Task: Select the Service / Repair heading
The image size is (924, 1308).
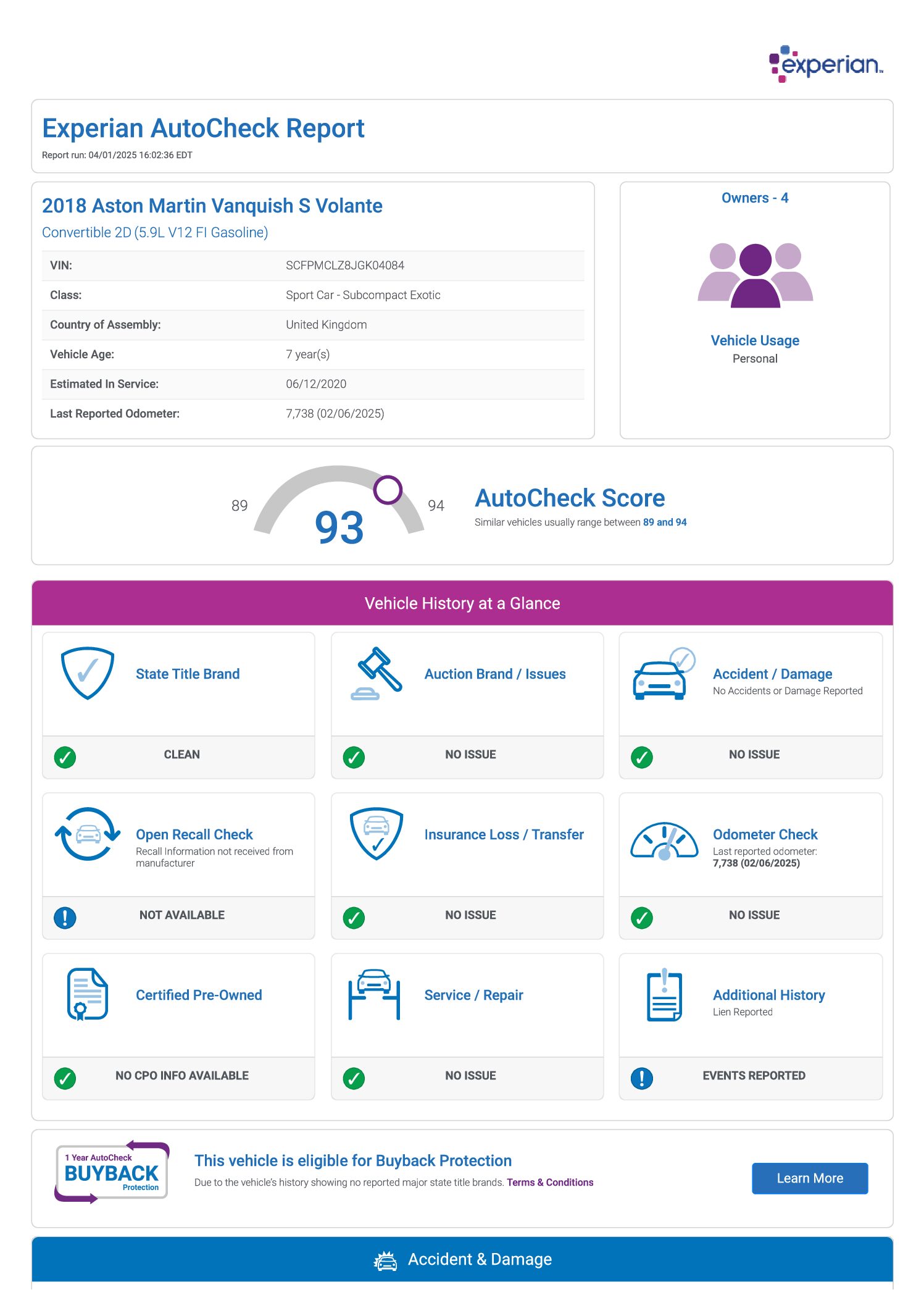Action: [x=473, y=995]
